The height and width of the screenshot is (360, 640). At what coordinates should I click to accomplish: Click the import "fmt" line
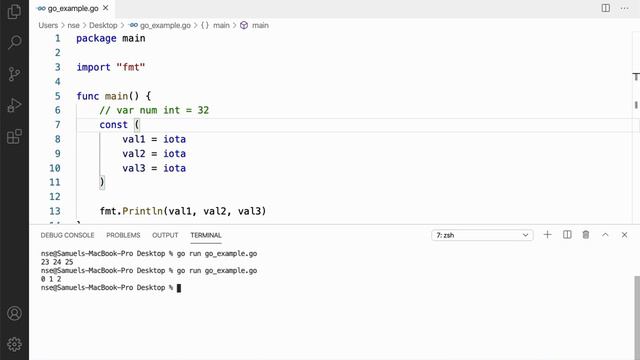(111, 67)
